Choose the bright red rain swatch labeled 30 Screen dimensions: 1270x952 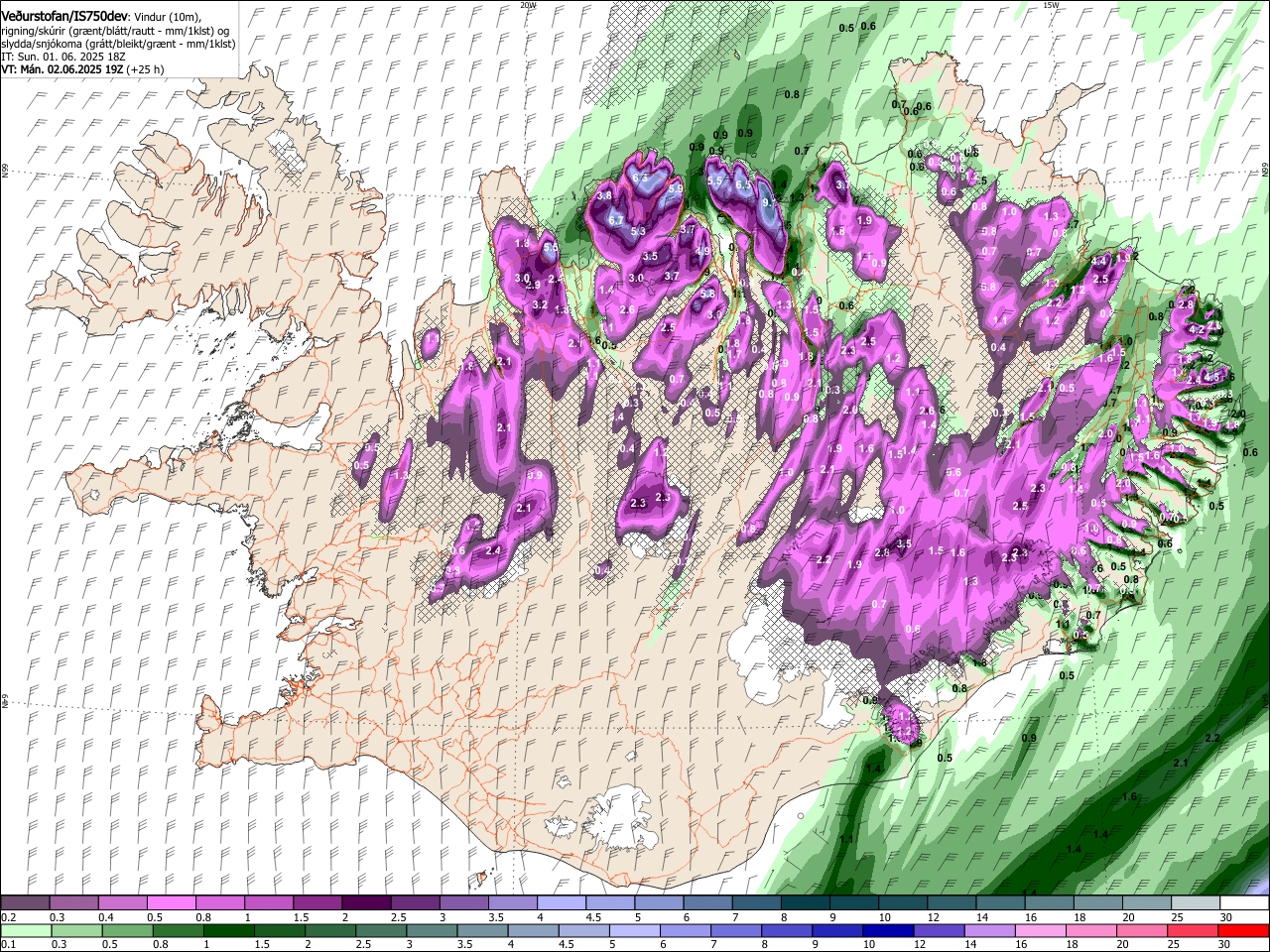1244,931
